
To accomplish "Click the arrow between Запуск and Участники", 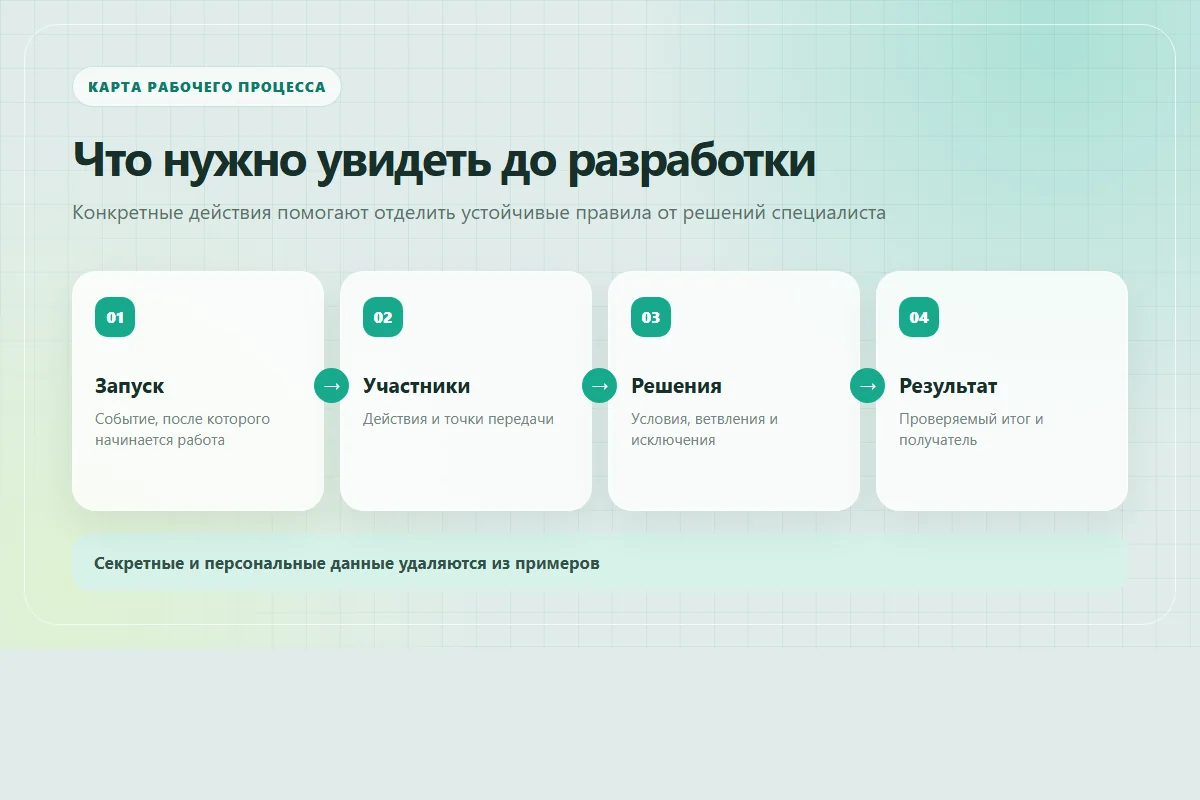I will point(332,385).
